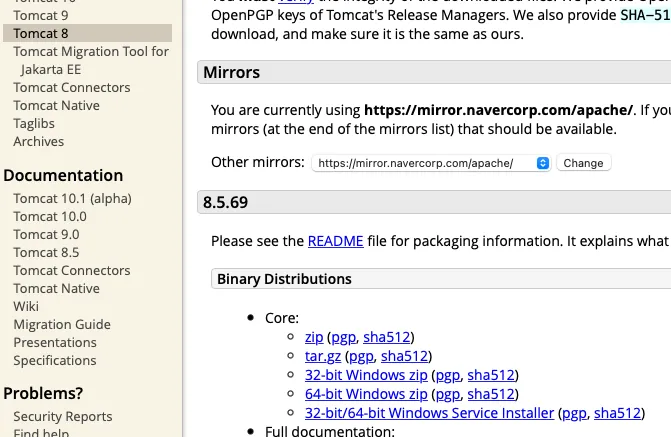Open Security Reports page
The height and width of the screenshot is (437, 671).
63,416
